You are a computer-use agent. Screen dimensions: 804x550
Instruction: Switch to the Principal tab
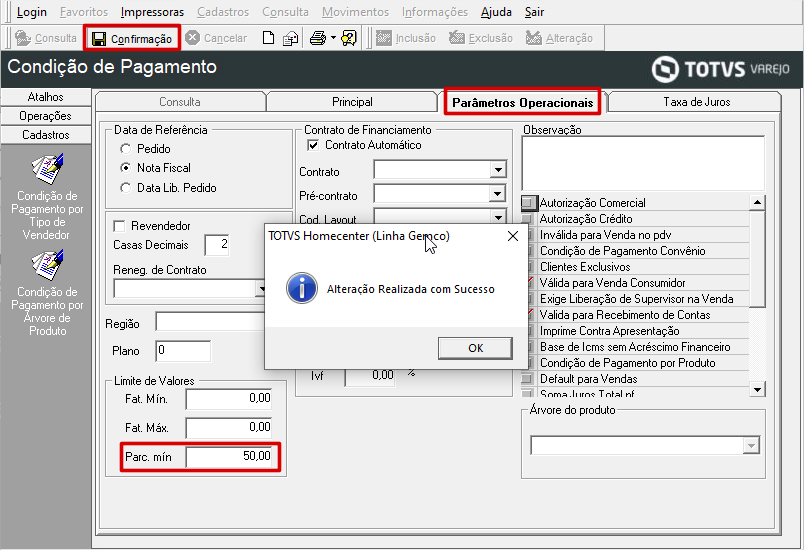352,102
